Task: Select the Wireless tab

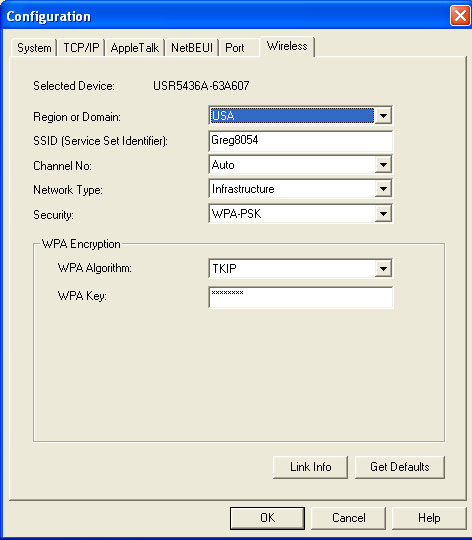Action: (x=287, y=46)
